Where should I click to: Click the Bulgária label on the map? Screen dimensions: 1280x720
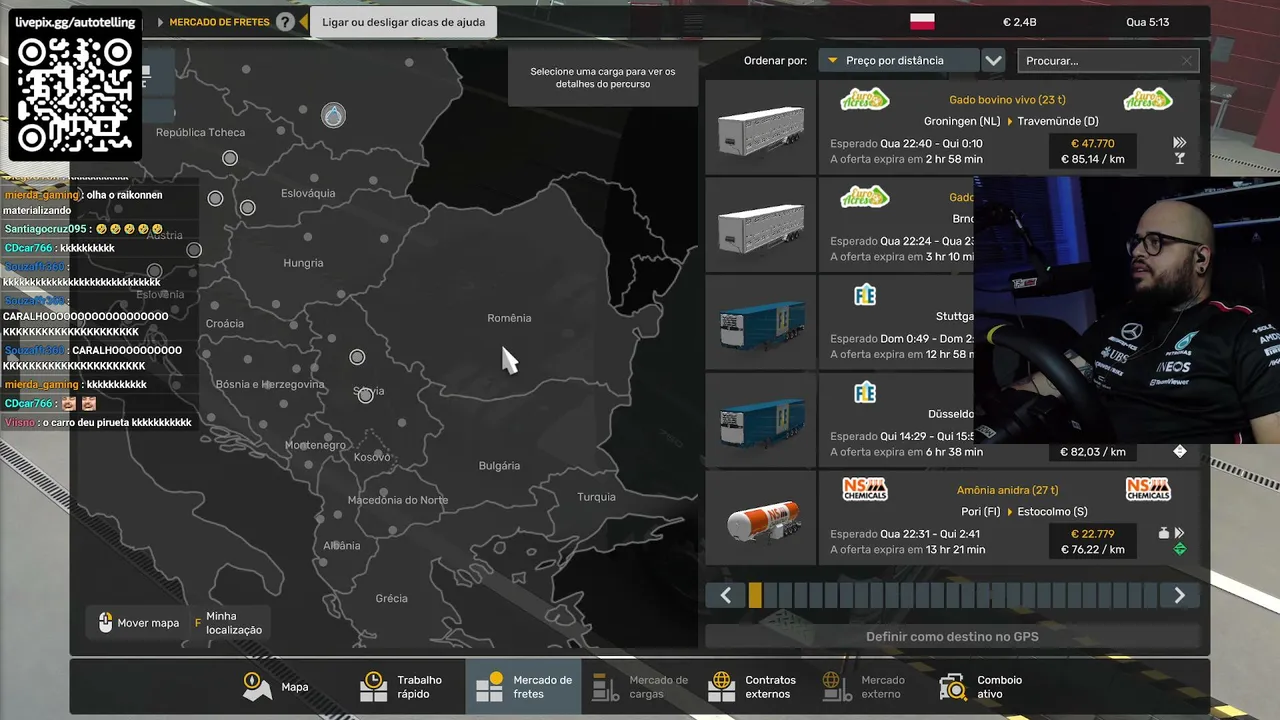click(x=499, y=465)
